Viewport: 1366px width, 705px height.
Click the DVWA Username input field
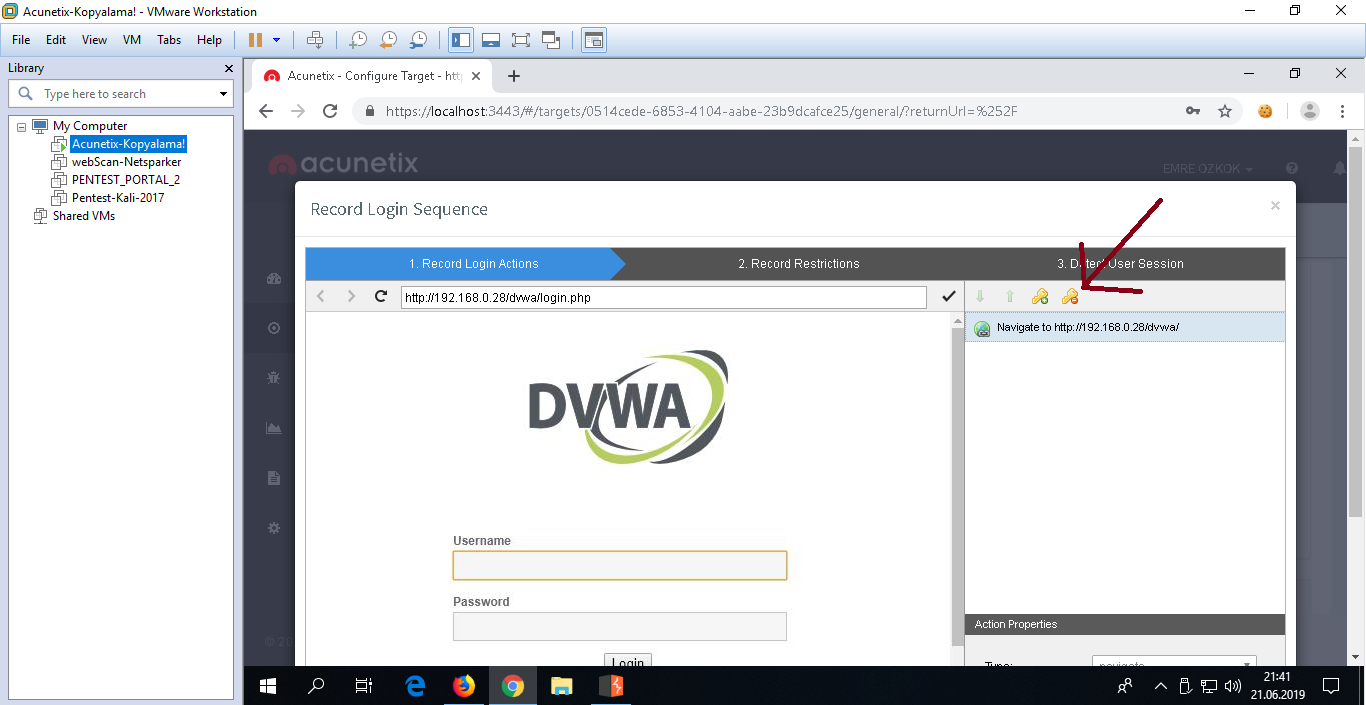pyautogui.click(x=619, y=566)
